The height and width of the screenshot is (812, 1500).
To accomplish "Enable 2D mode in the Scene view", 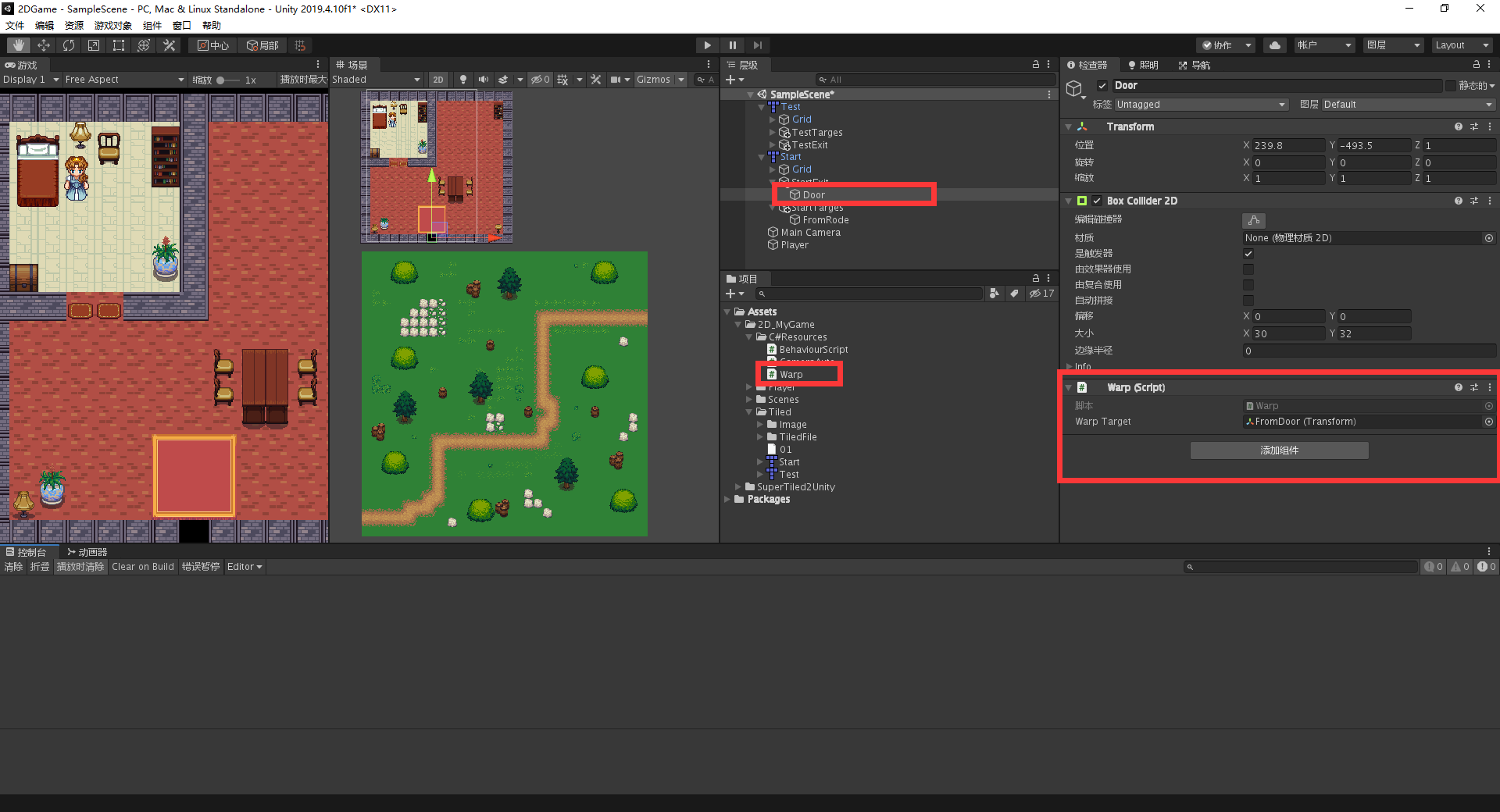I will pos(438,79).
